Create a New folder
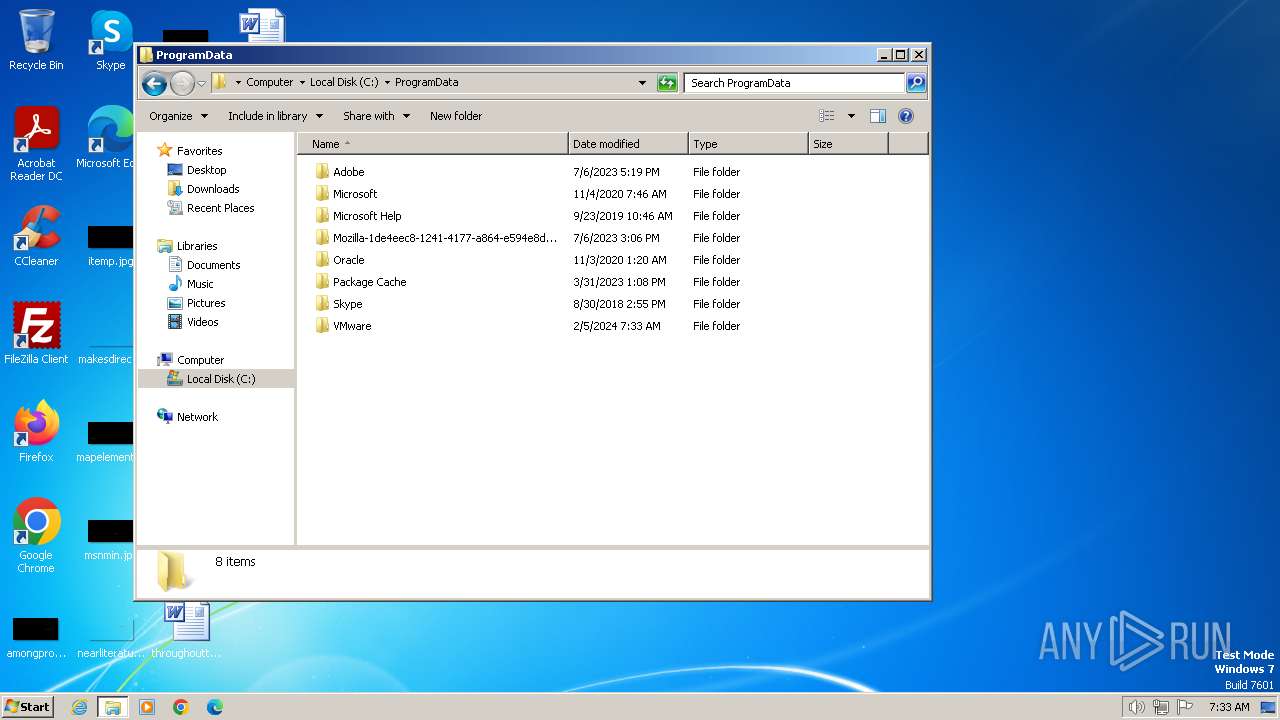Image resolution: width=1280 pixels, height=720 pixels. tap(456, 116)
